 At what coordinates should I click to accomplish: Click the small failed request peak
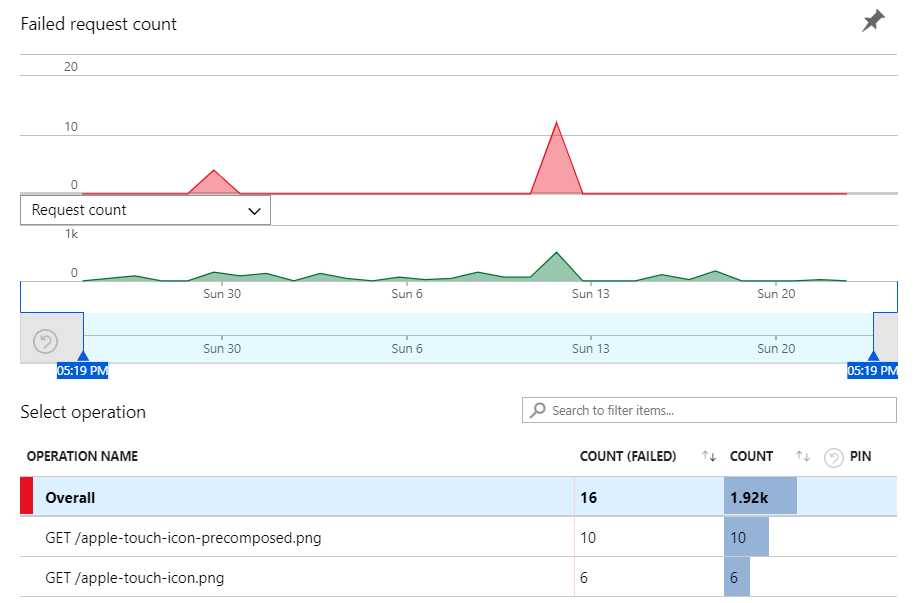pyautogui.click(x=214, y=182)
